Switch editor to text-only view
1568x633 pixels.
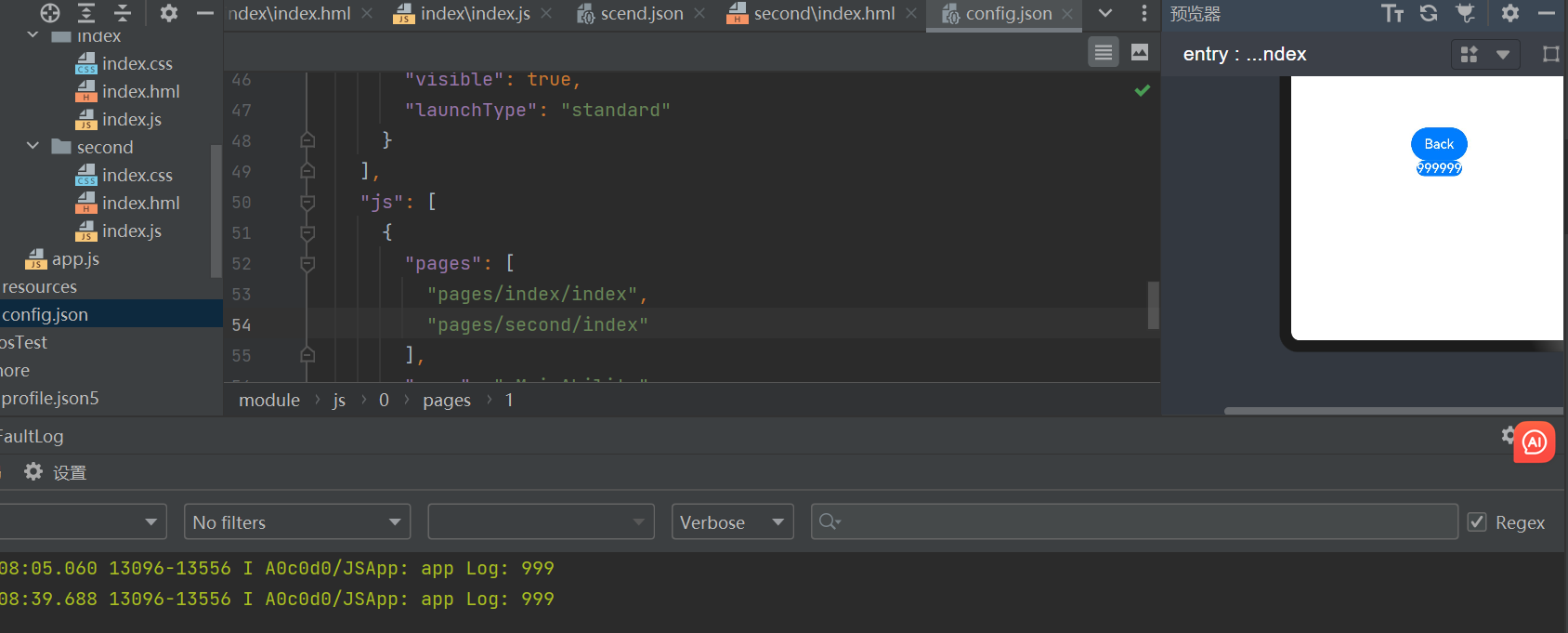[x=1103, y=53]
